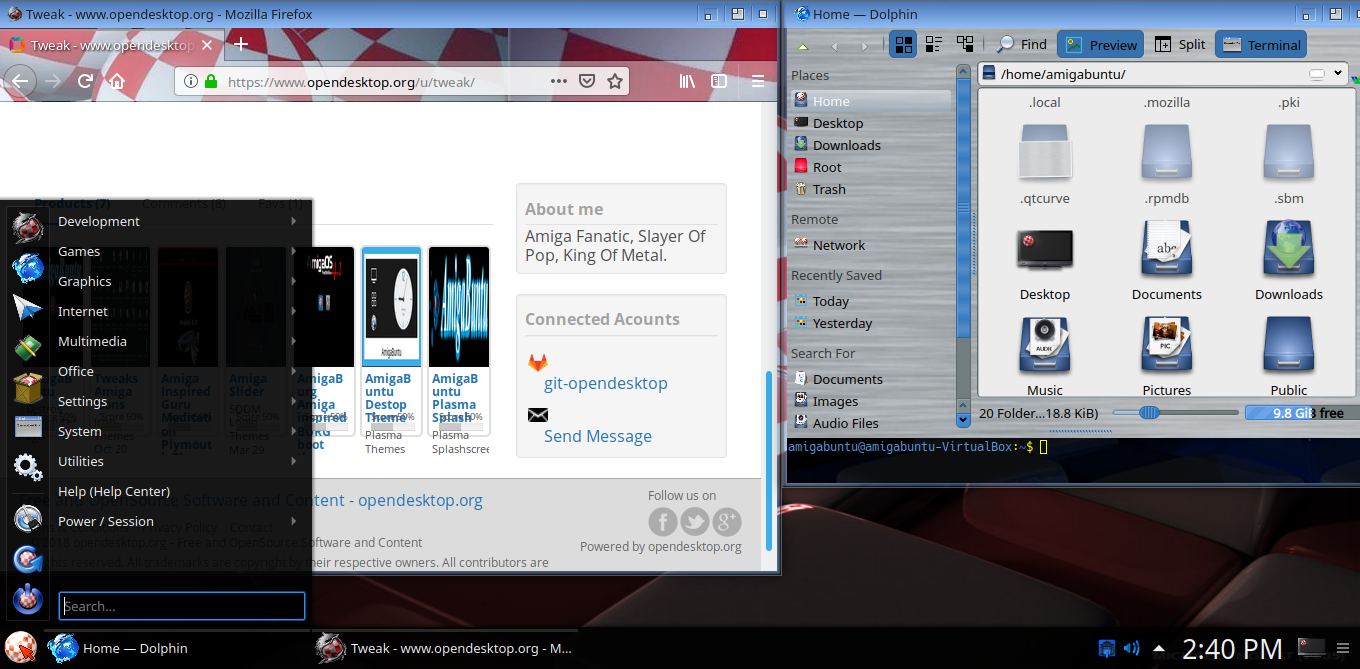1360x669 pixels.
Task: Click the power ball icon in launcher sidebar
Action: [x=27, y=598]
